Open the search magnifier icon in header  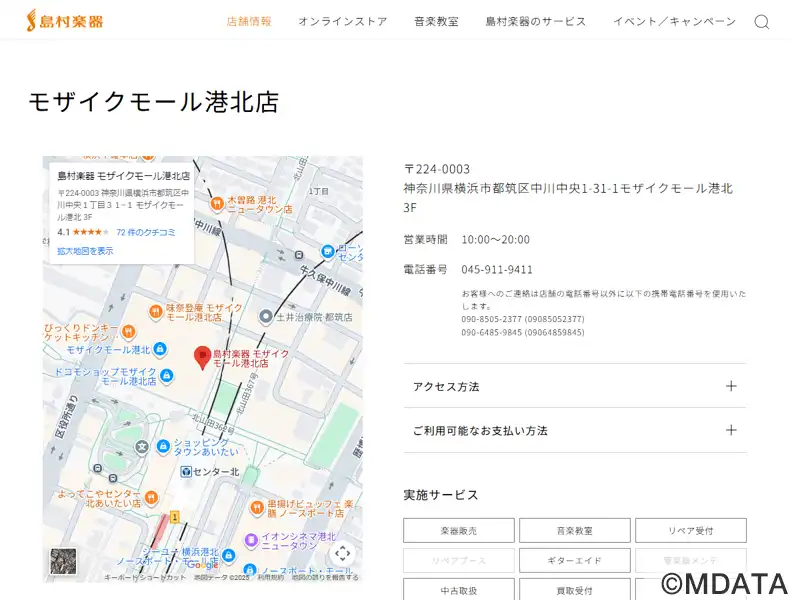[761, 22]
